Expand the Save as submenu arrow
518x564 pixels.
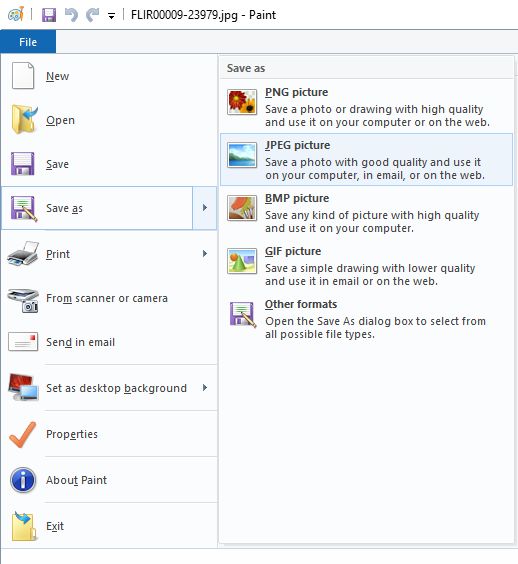[205, 208]
